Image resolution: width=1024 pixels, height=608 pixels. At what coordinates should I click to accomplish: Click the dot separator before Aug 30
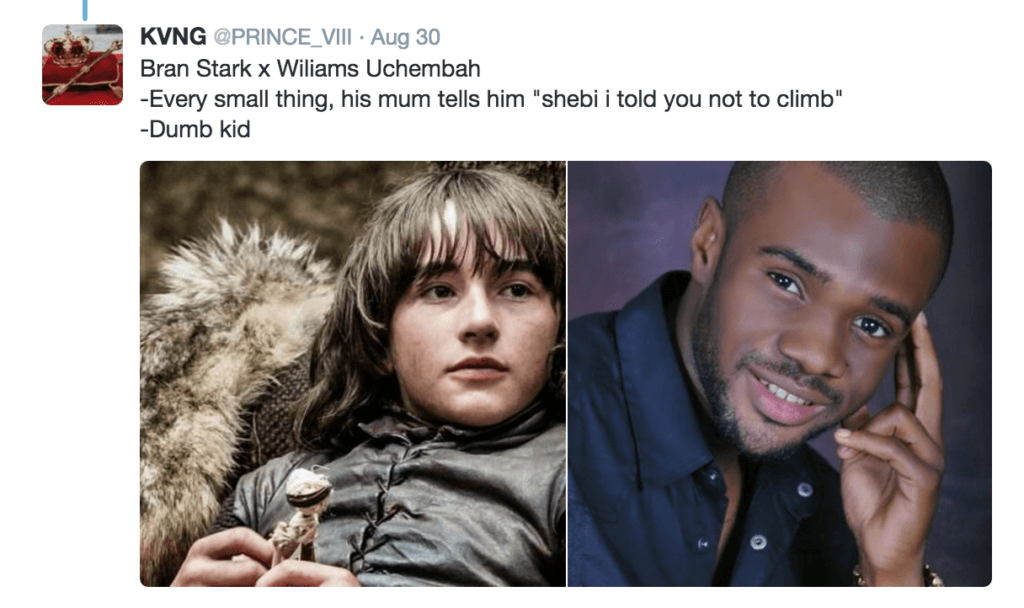pyautogui.click(x=362, y=38)
